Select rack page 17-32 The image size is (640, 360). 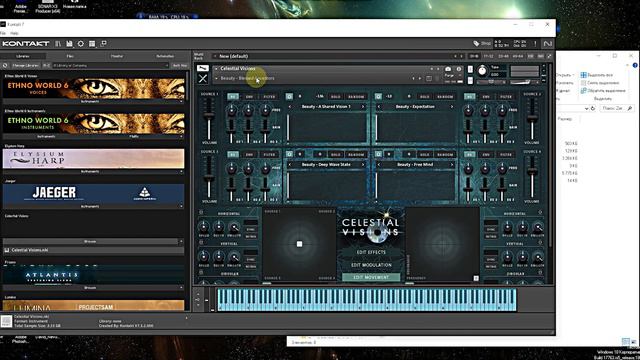(x=488, y=56)
